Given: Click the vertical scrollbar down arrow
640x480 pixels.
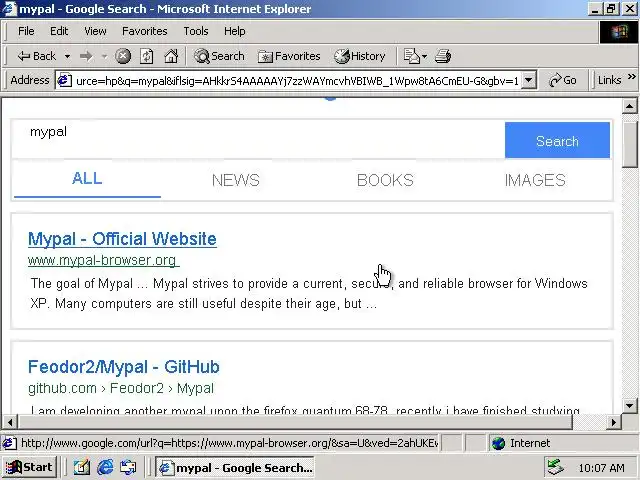Looking at the screenshot, I should click(x=629, y=406).
